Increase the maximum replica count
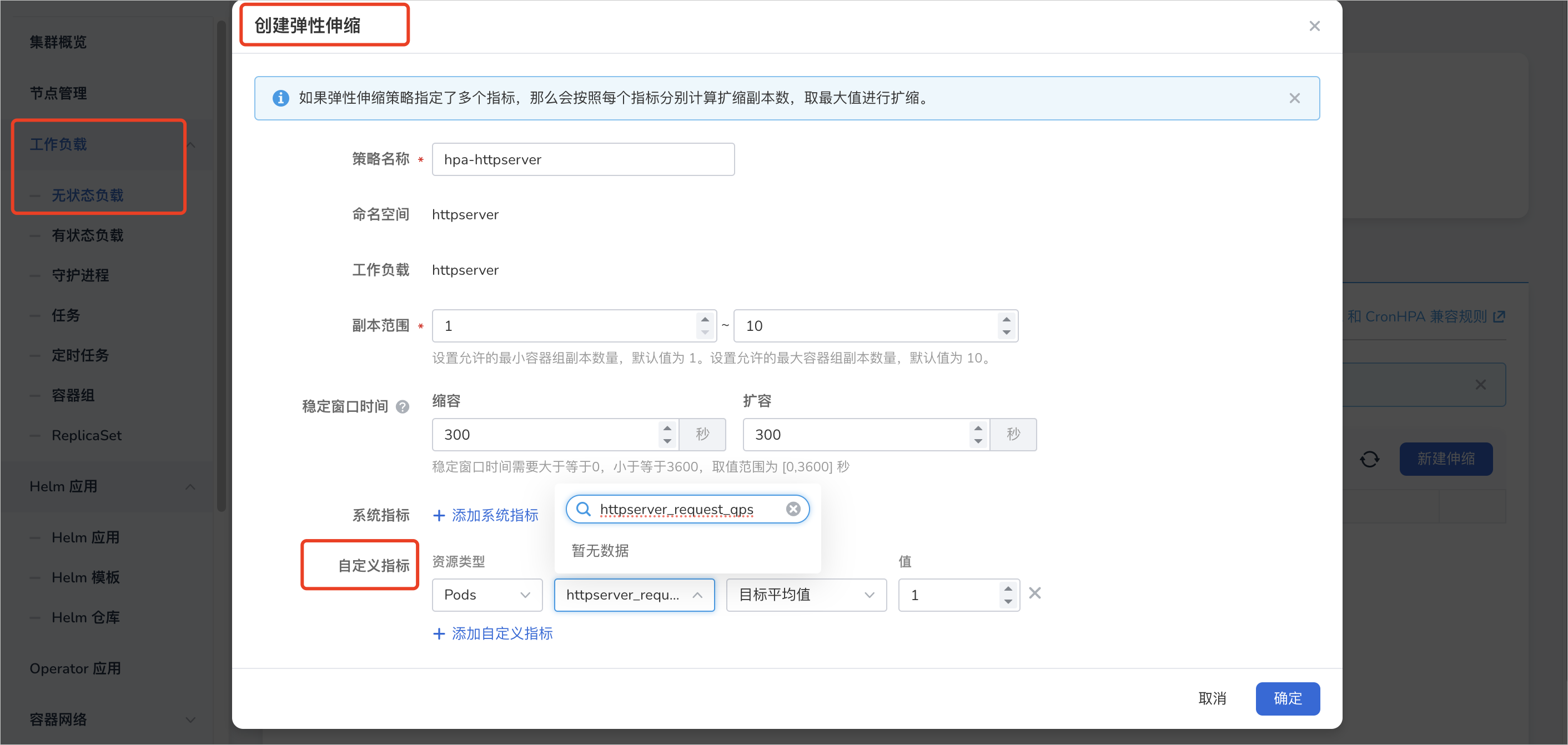Viewport: 1568px width, 745px height. 1006,320
